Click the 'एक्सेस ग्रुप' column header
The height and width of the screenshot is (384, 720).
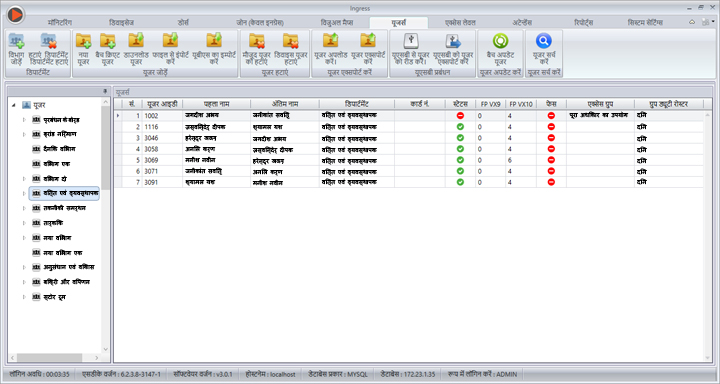(601, 104)
